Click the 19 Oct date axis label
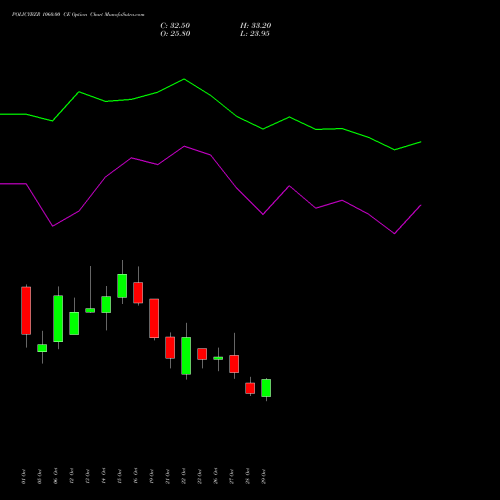The width and height of the screenshot is (500, 500). click(151, 477)
